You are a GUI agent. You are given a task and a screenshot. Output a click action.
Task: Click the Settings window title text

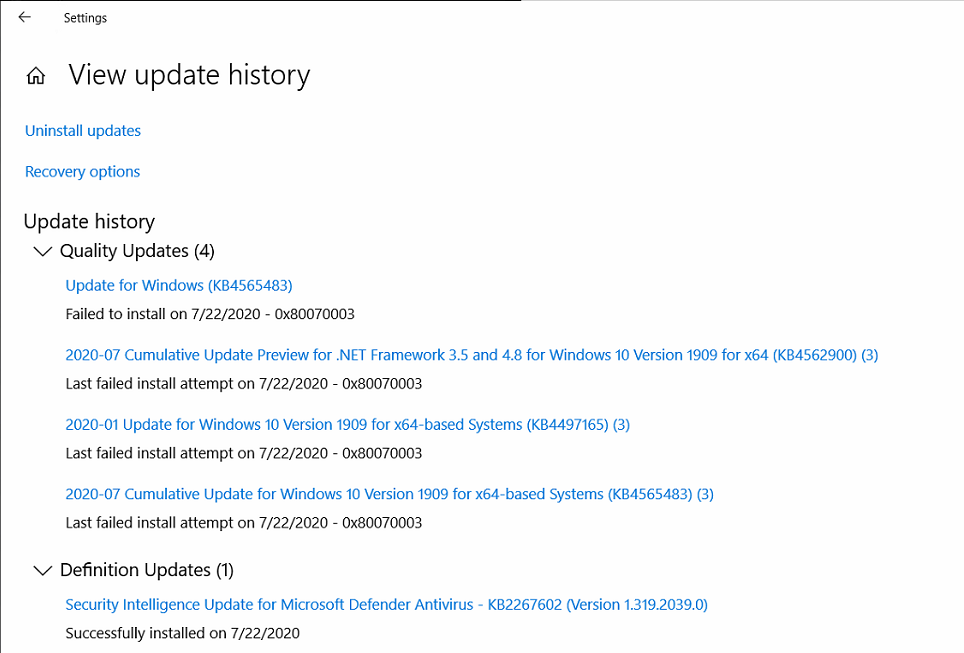pyautogui.click(x=85, y=18)
